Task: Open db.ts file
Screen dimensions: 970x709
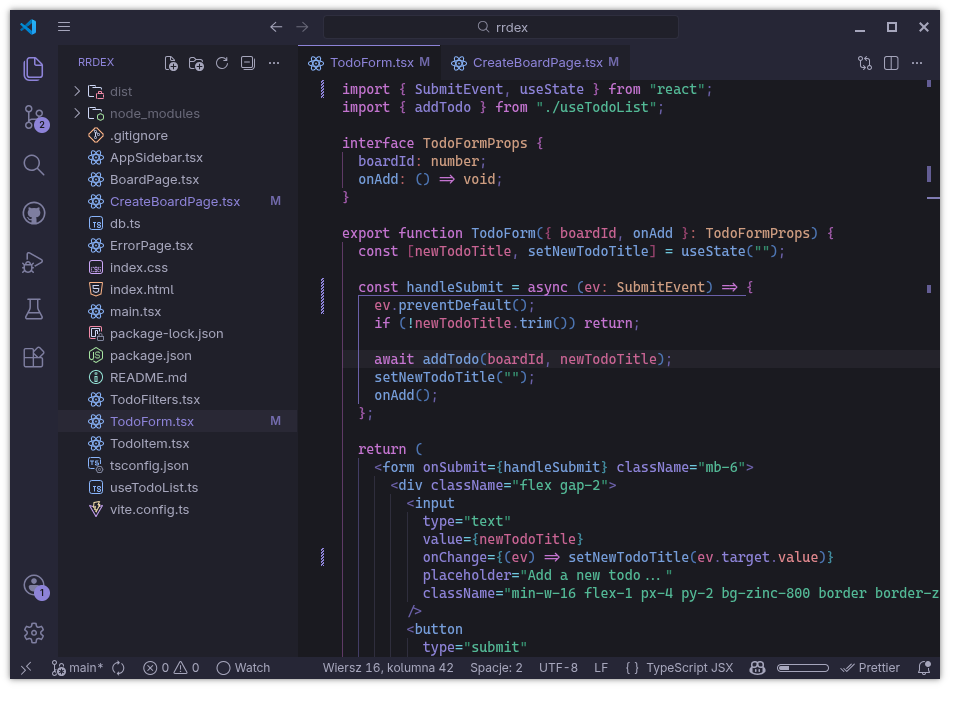Action: point(178,223)
